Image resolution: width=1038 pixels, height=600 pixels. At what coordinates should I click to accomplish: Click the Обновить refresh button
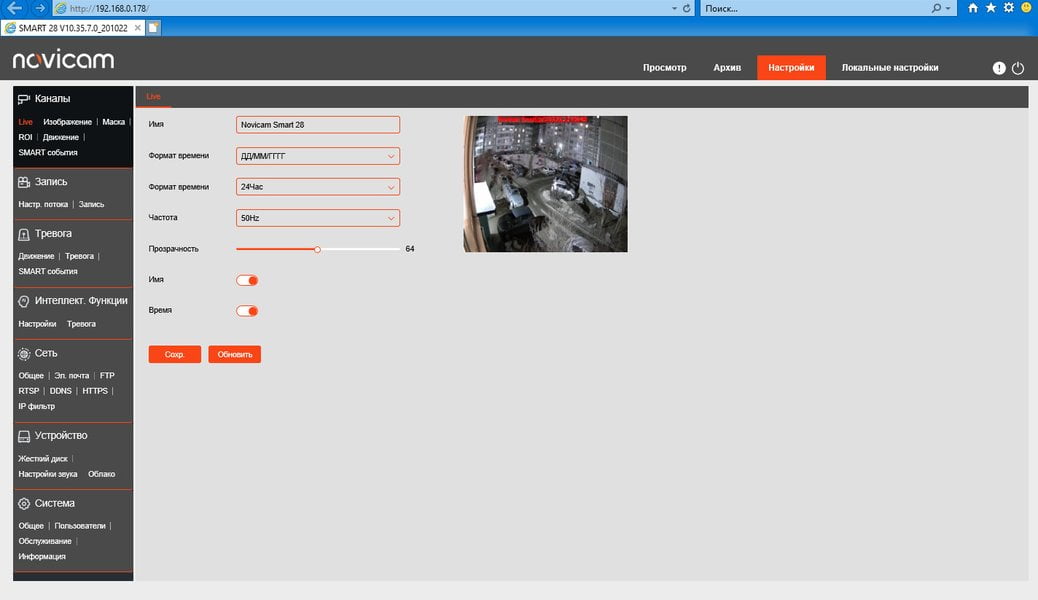234,354
